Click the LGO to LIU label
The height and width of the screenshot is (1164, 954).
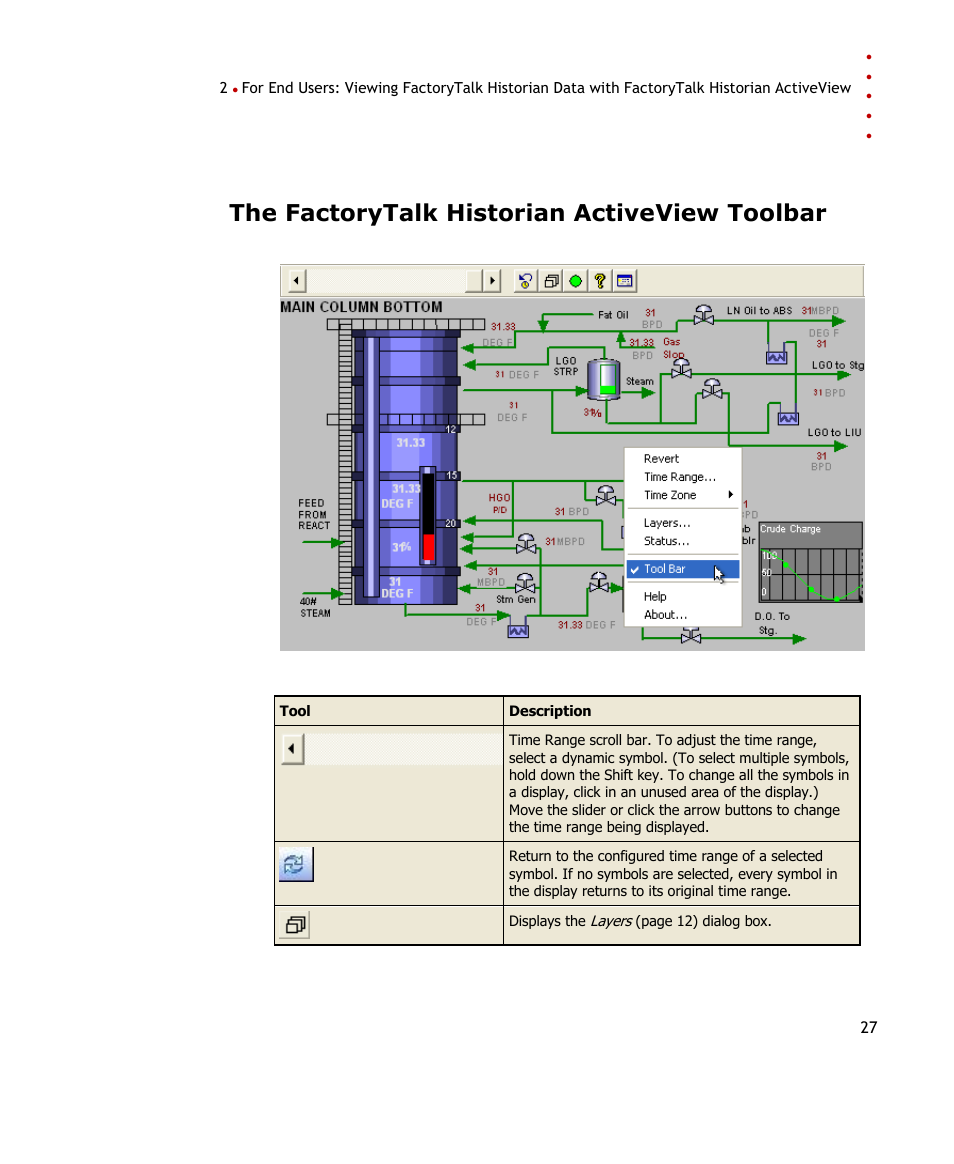click(834, 432)
